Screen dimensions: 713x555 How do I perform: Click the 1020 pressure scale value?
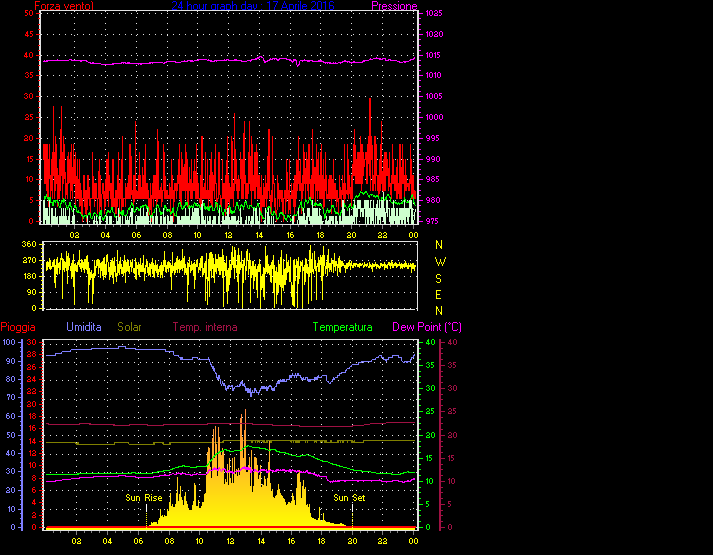(x=434, y=34)
